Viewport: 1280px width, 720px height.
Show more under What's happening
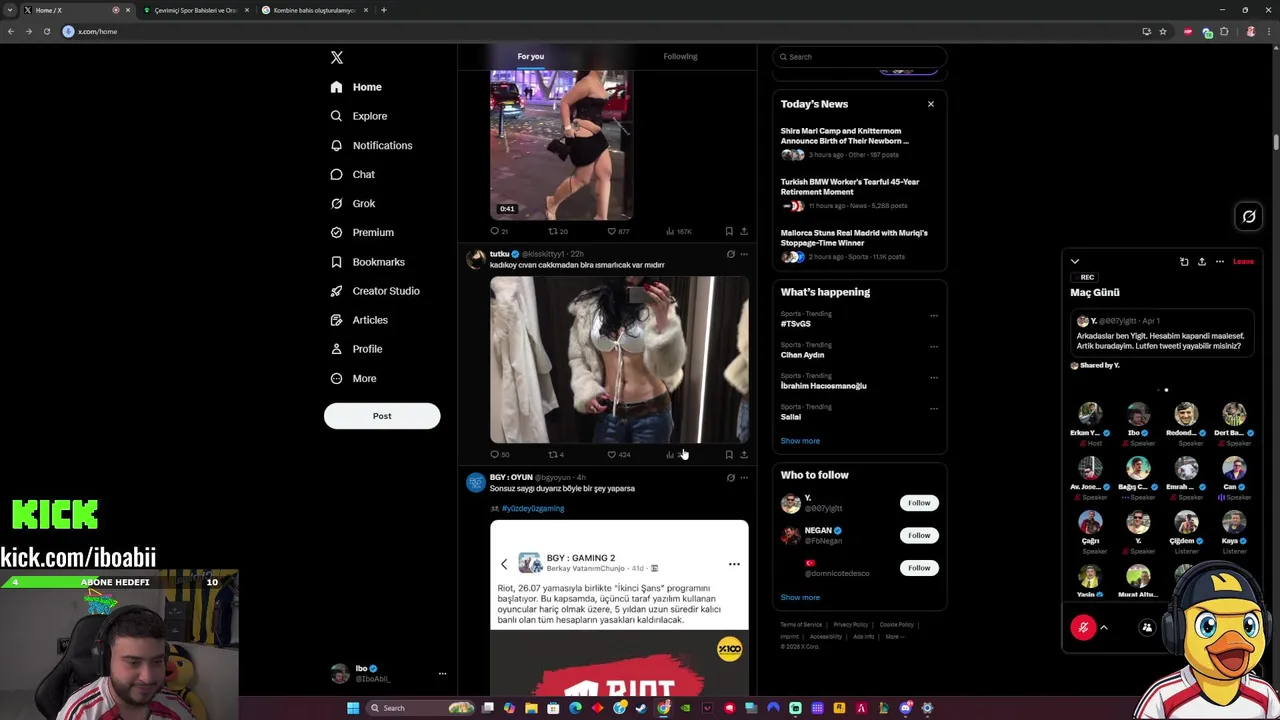click(800, 441)
